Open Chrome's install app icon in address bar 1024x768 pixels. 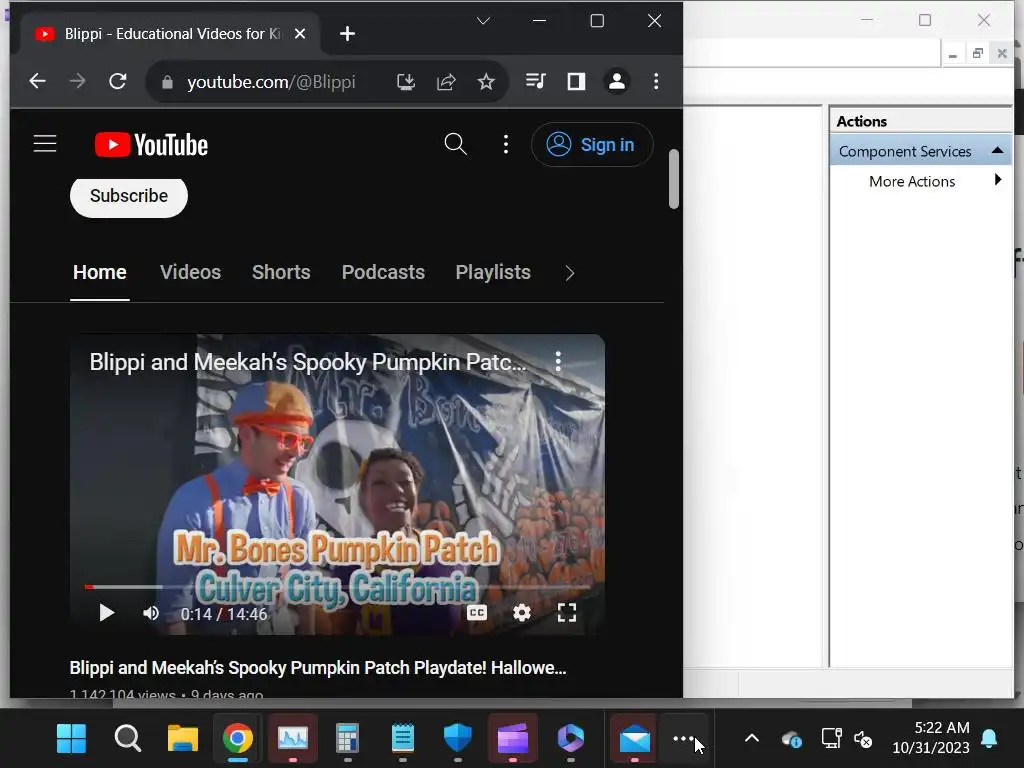[406, 82]
